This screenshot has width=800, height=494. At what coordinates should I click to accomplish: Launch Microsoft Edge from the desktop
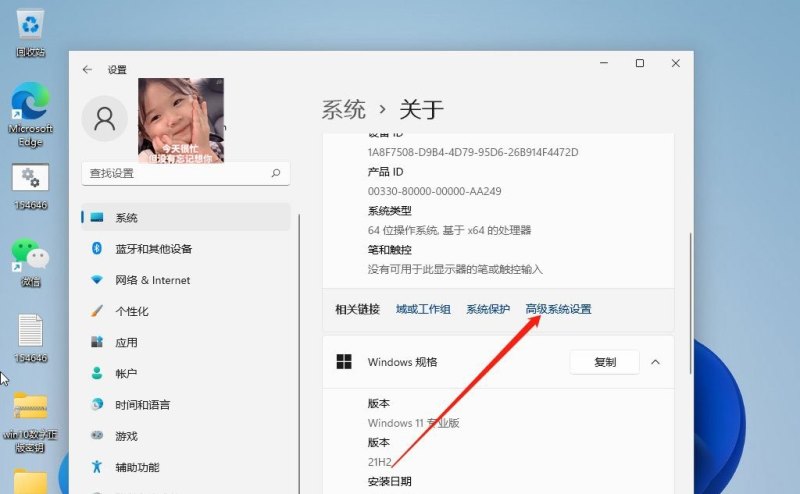(x=31, y=115)
